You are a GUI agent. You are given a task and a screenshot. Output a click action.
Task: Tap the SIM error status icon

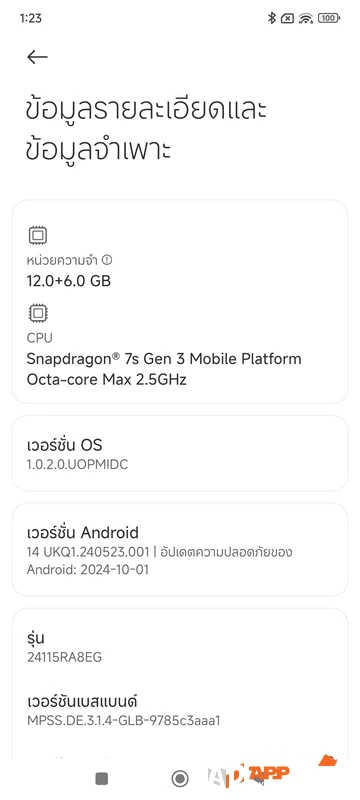pyautogui.click(x=288, y=18)
